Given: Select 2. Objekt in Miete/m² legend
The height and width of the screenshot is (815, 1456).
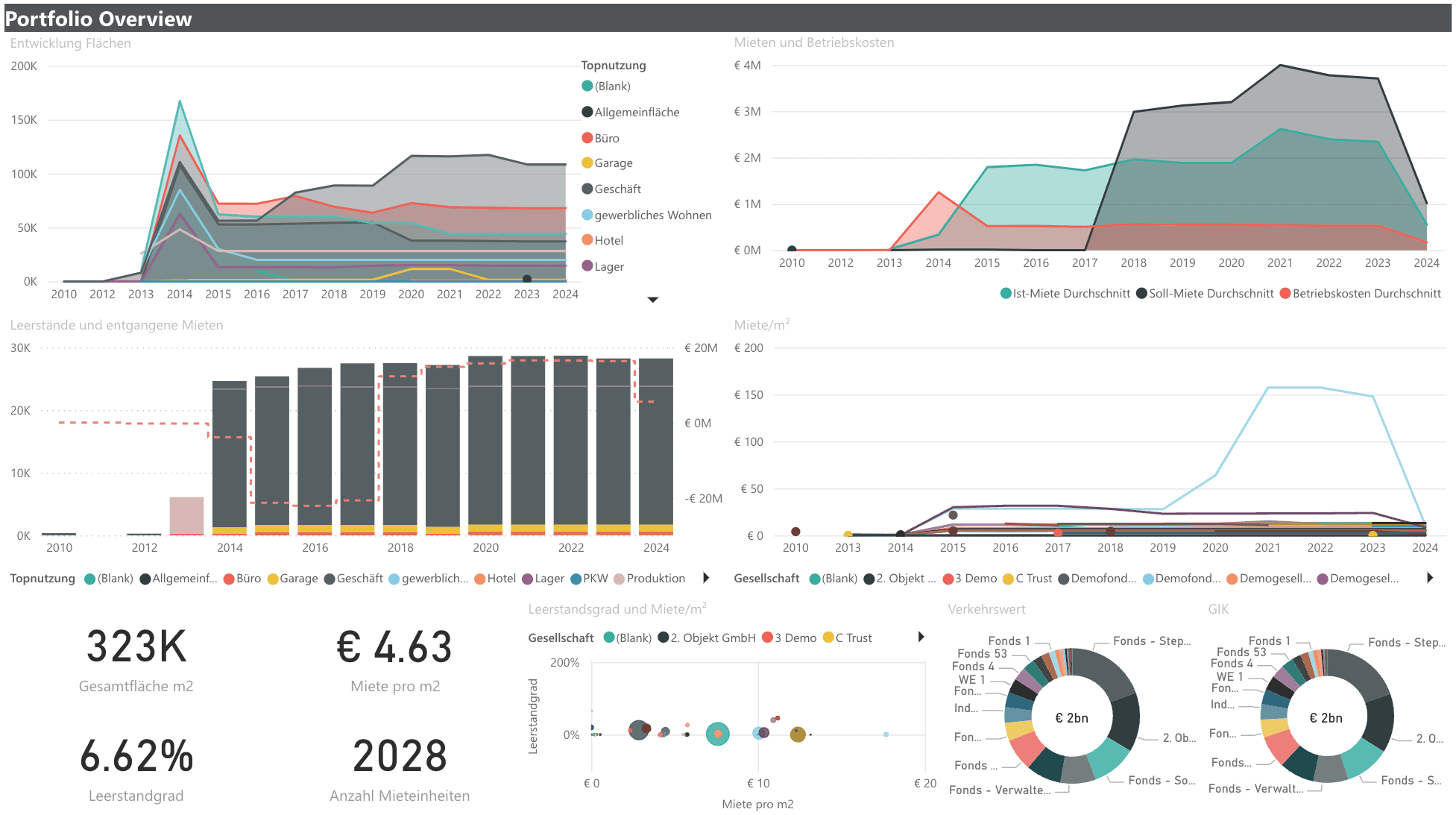Looking at the screenshot, I should click(x=900, y=579).
